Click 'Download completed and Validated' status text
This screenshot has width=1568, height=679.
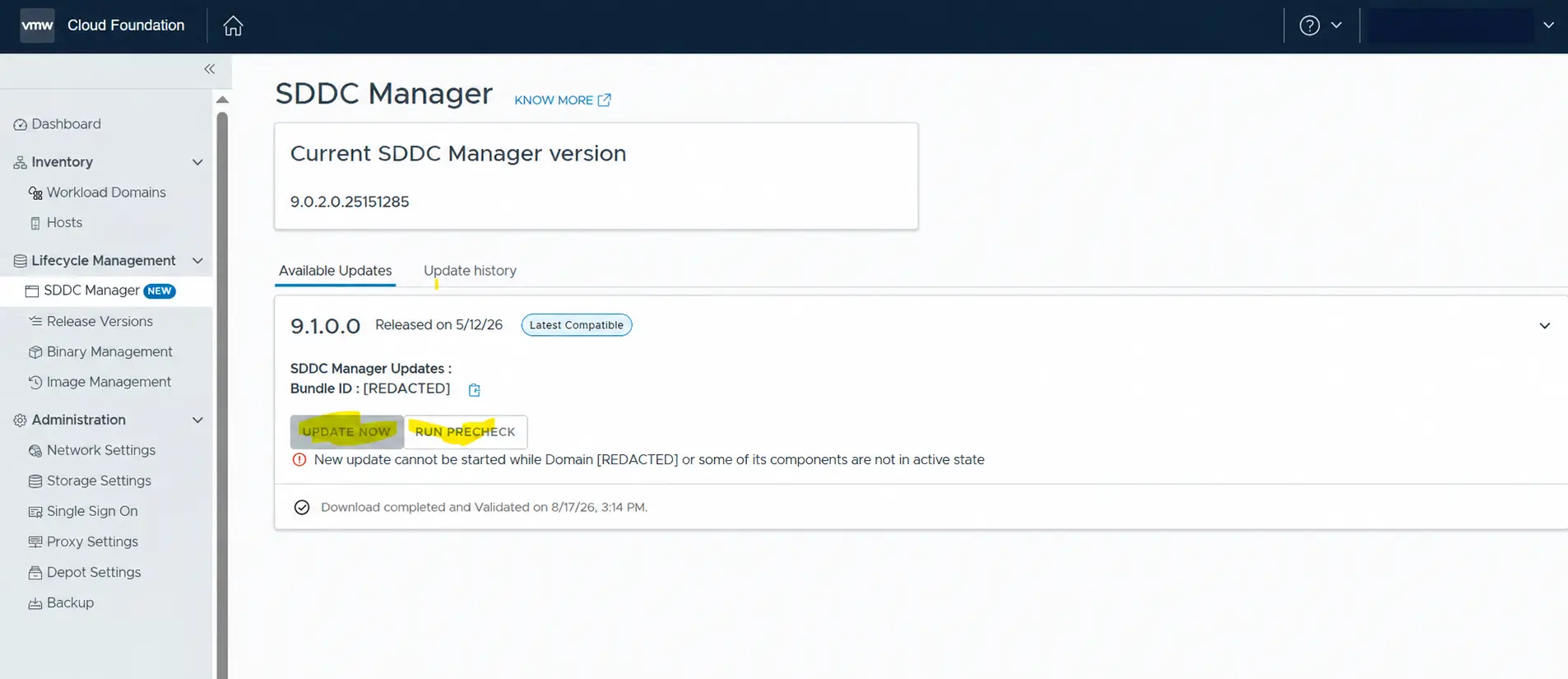click(484, 508)
